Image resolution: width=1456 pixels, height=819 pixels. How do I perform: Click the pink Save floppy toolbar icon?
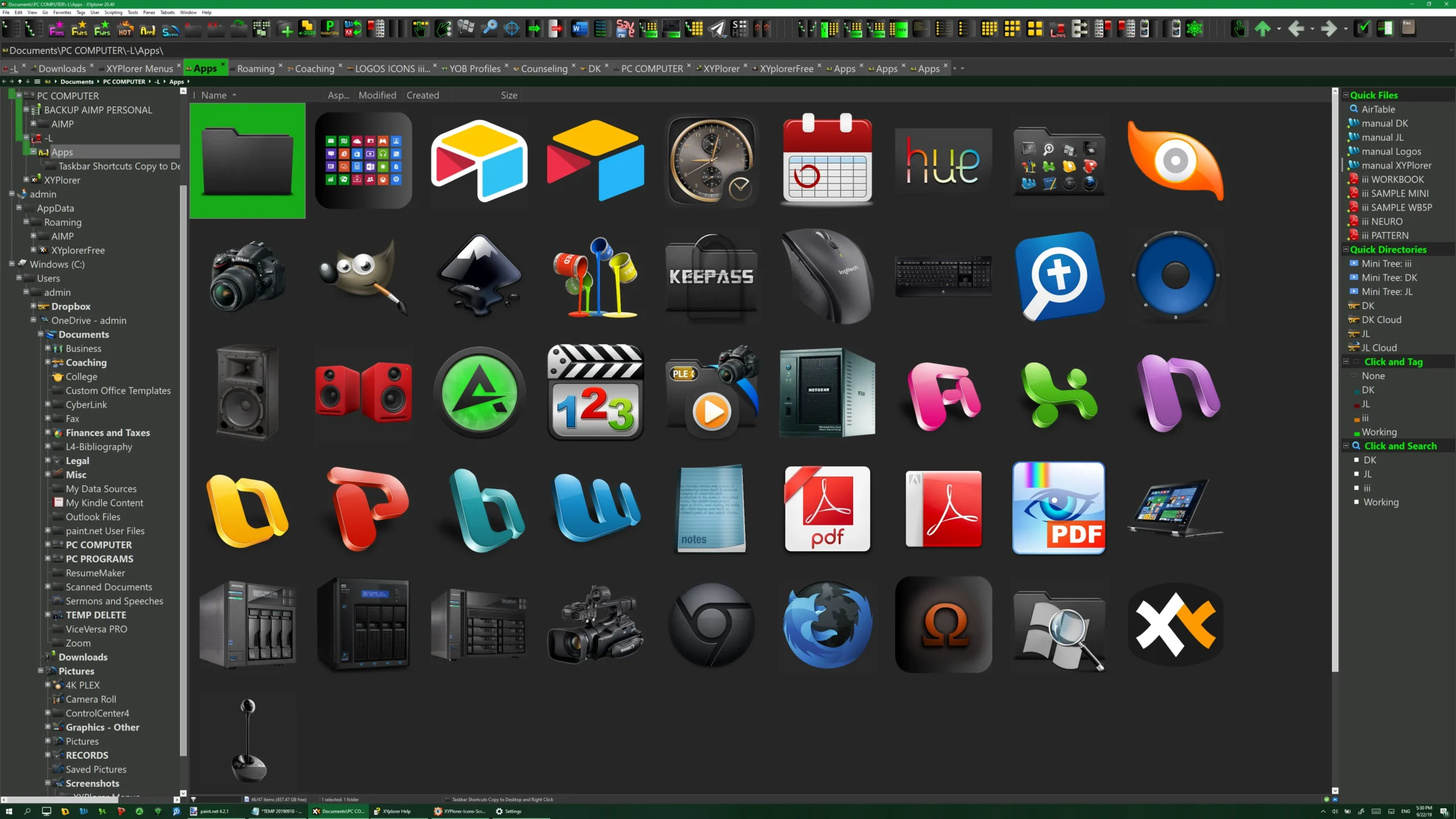tap(624, 28)
